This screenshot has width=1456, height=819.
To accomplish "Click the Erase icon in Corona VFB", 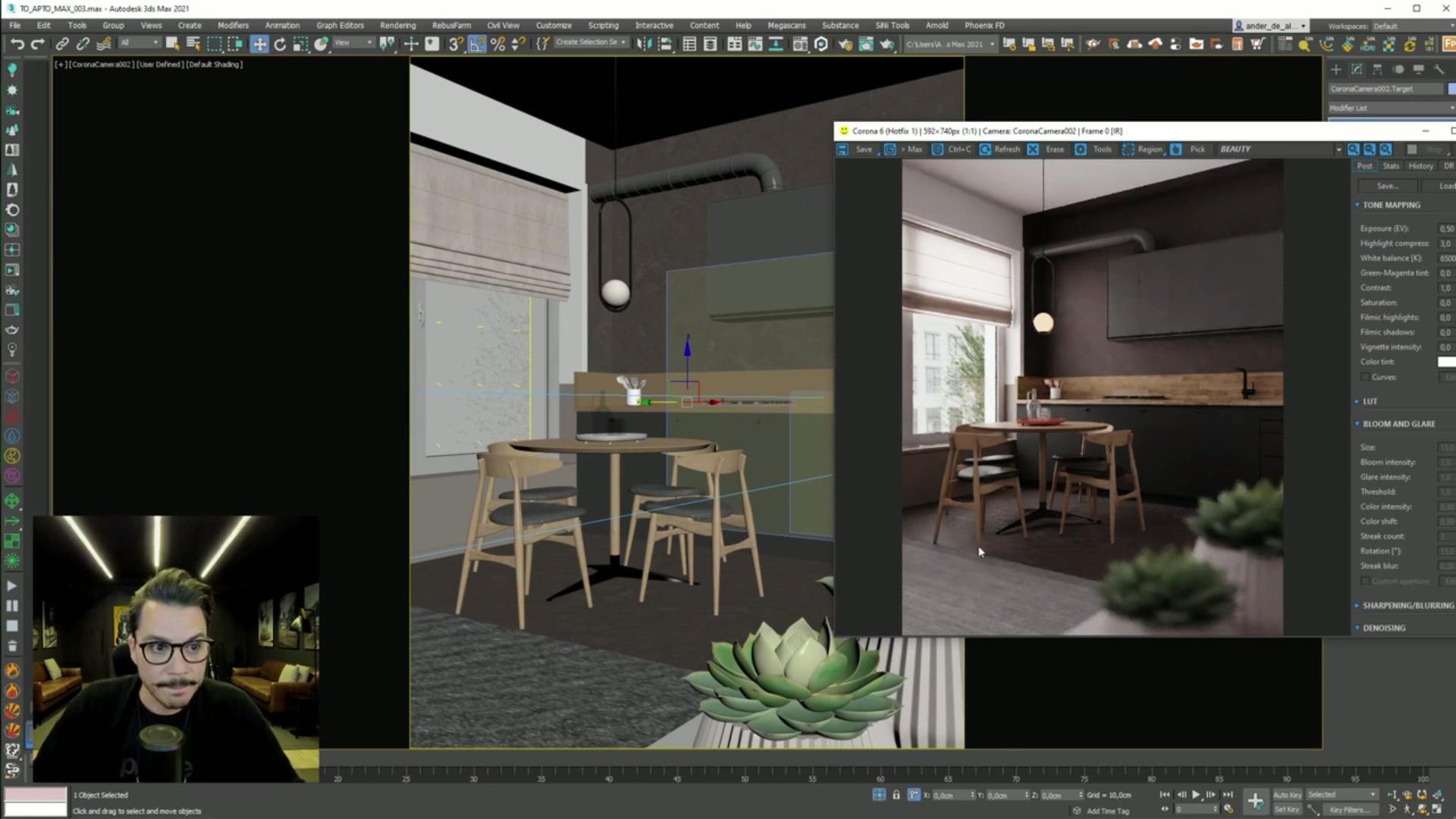I will (x=1033, y=149).
